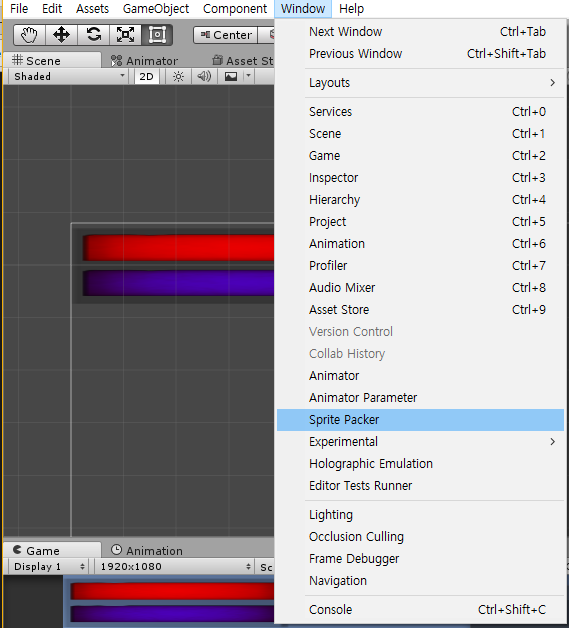Open the Console window entry

[420, 610]
